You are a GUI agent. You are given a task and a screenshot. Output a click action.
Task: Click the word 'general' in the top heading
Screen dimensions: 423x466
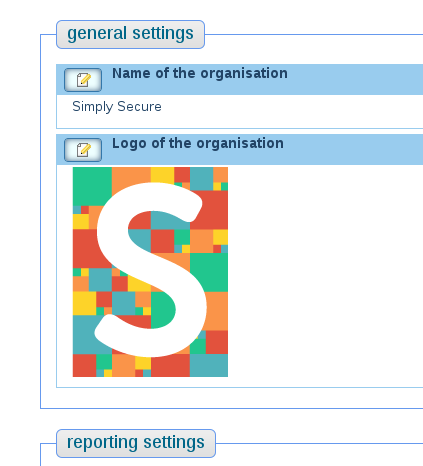(97, 34)
